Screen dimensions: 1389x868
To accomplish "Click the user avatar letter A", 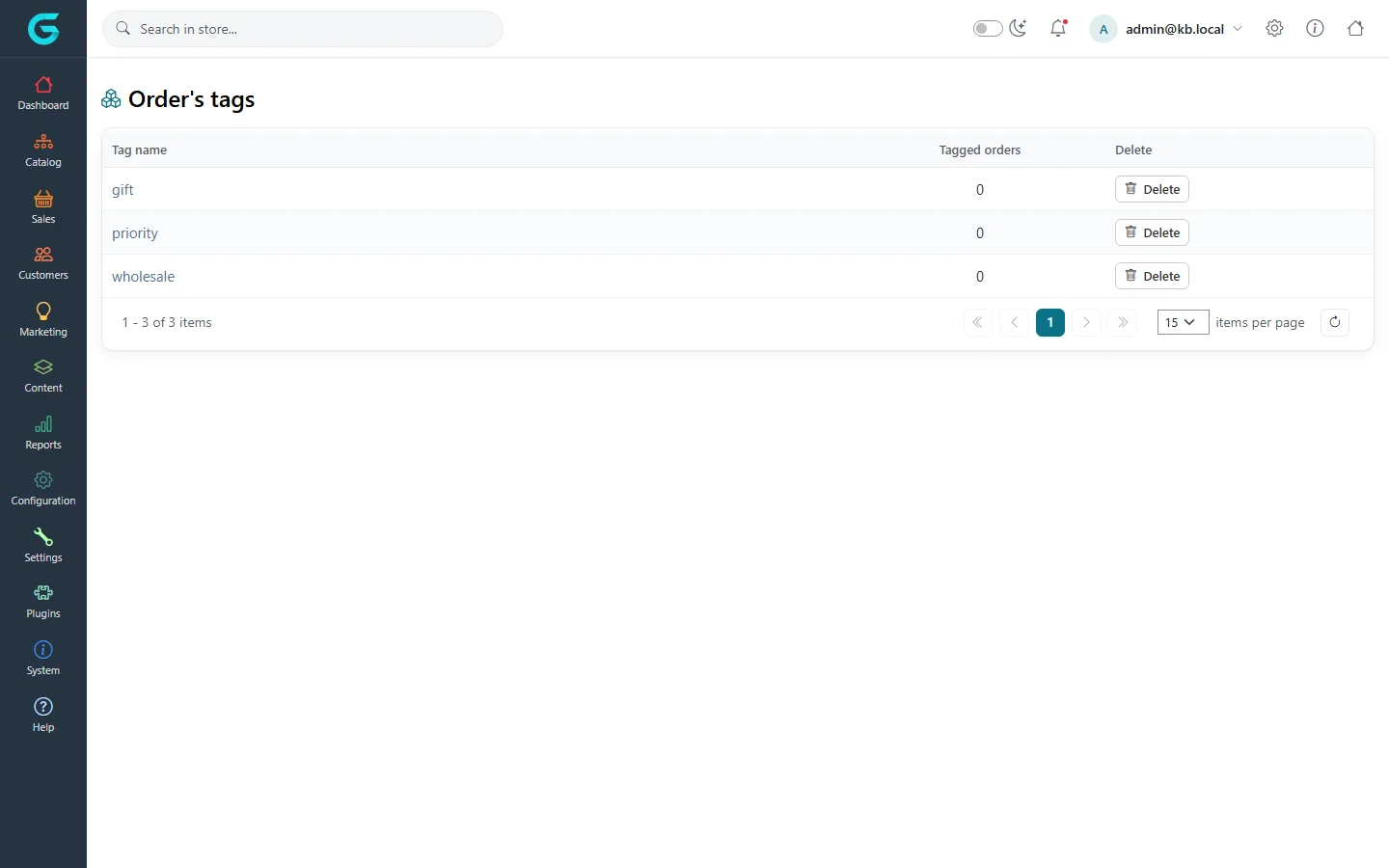I will tap(1103, 29).
